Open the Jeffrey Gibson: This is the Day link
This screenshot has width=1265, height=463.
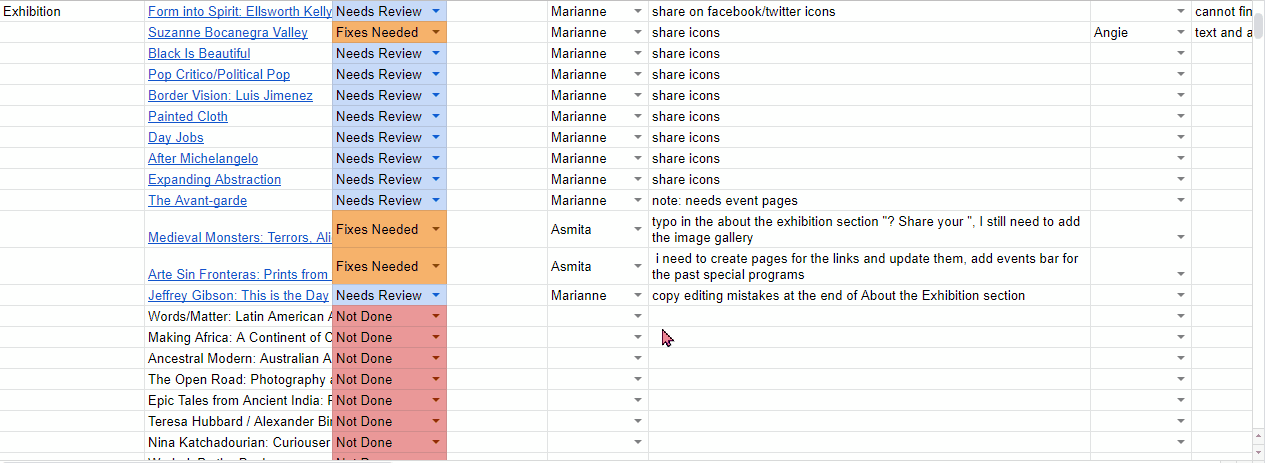239,295
